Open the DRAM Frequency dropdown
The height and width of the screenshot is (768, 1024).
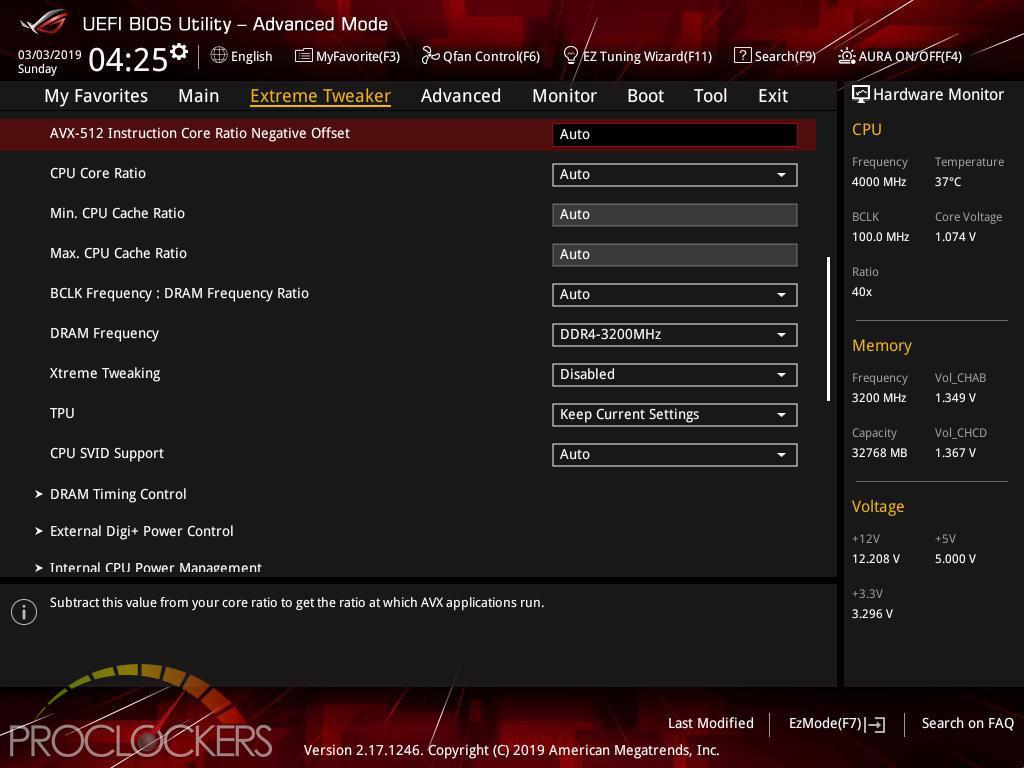(x=675, y=334)
